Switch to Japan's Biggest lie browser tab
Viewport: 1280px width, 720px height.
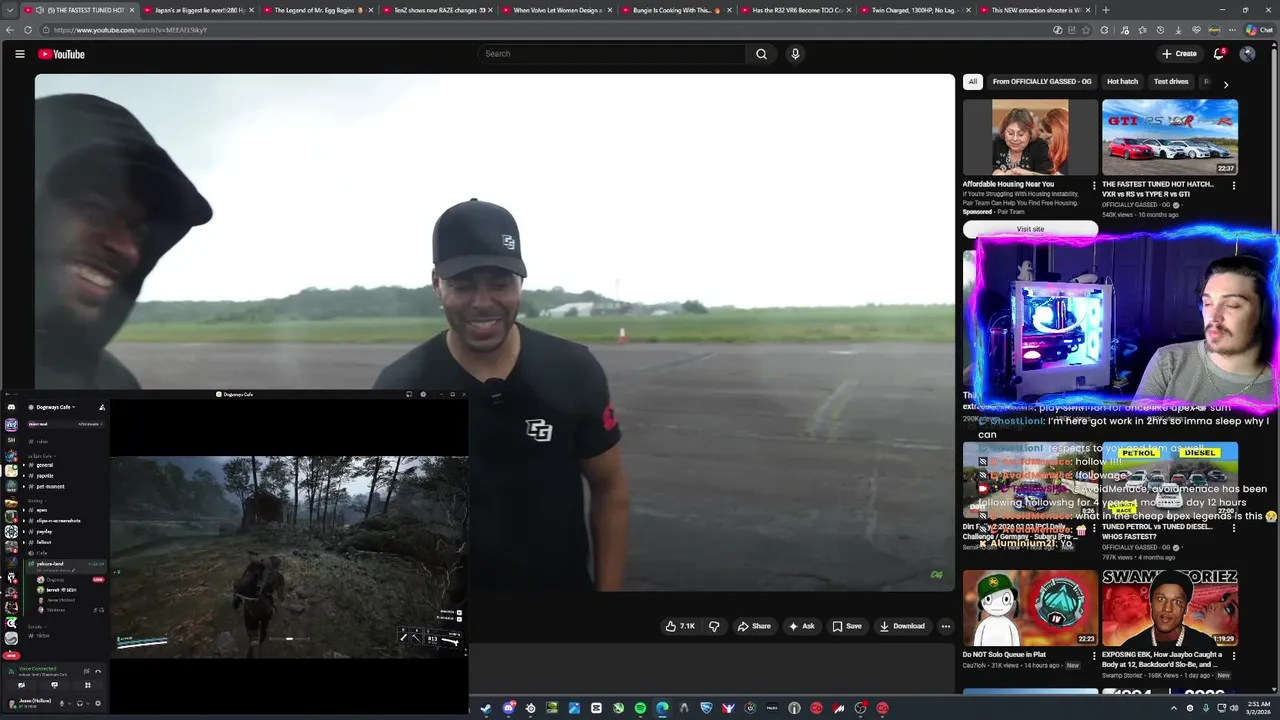tap(199, 10)
